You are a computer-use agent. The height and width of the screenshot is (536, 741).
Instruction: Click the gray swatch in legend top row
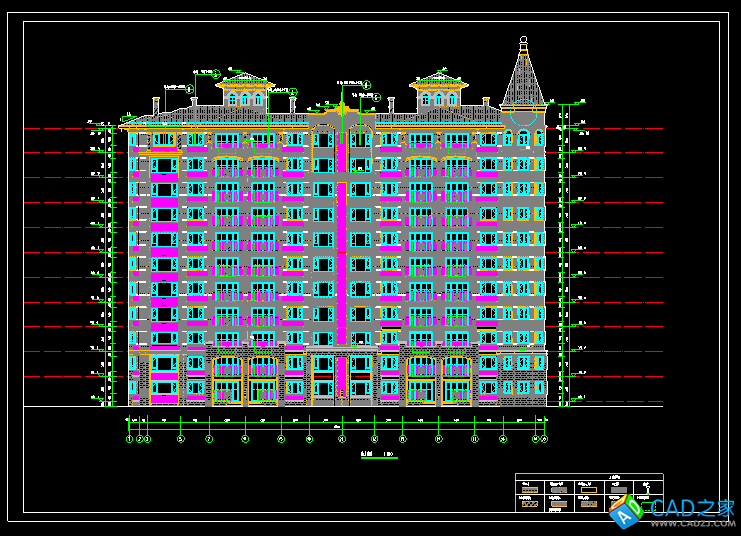[619, 489]
